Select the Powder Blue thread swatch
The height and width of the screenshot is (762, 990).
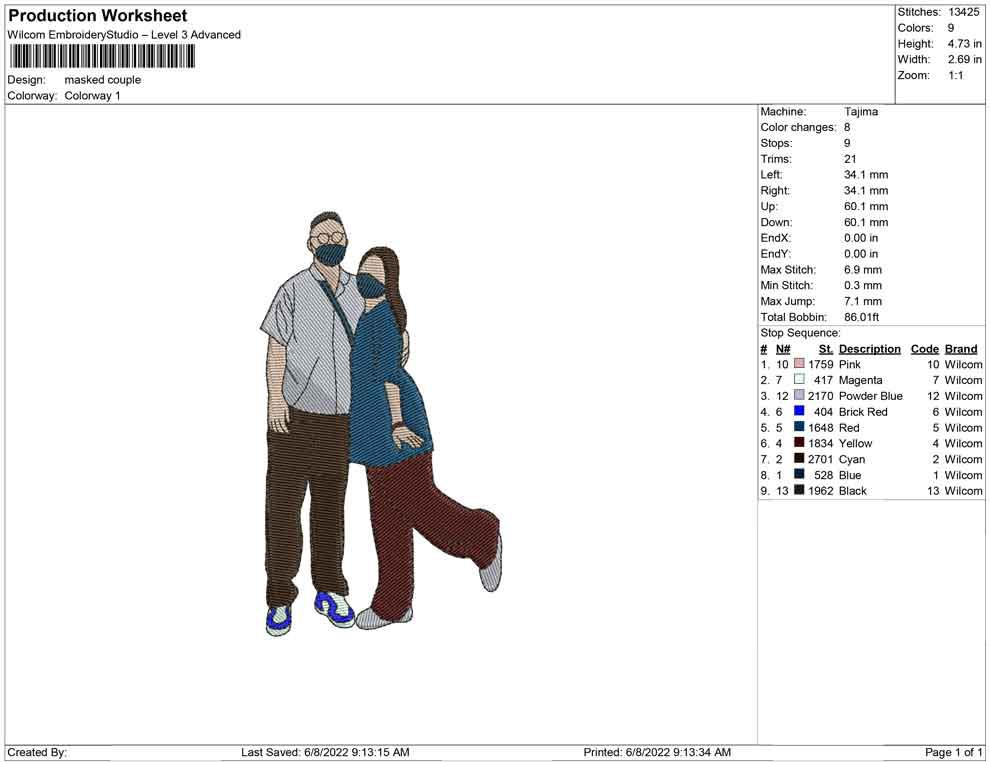pyautogui.click(x=799, y=396)
